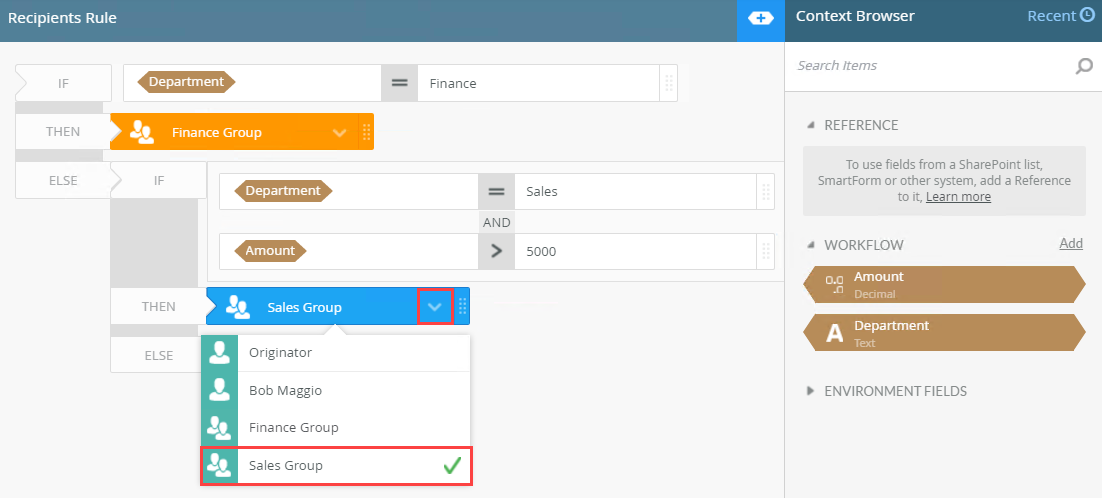
Task: Collapse the REFERENCE section
Action: [x=811, y=125]
